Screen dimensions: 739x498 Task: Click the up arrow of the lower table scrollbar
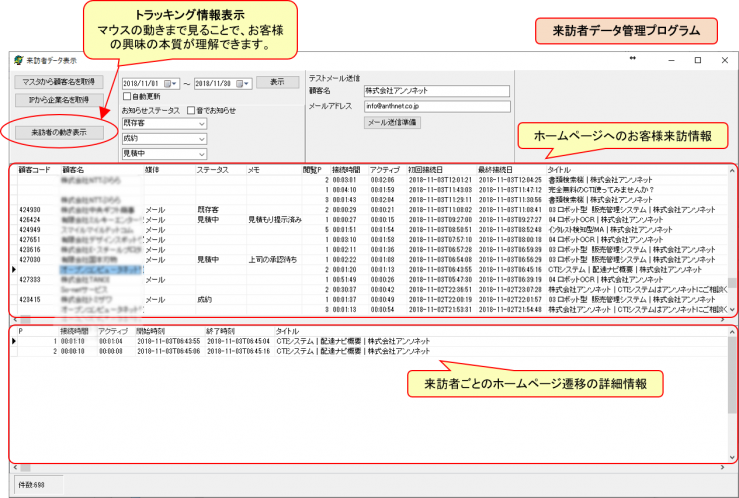coord(731,332)
